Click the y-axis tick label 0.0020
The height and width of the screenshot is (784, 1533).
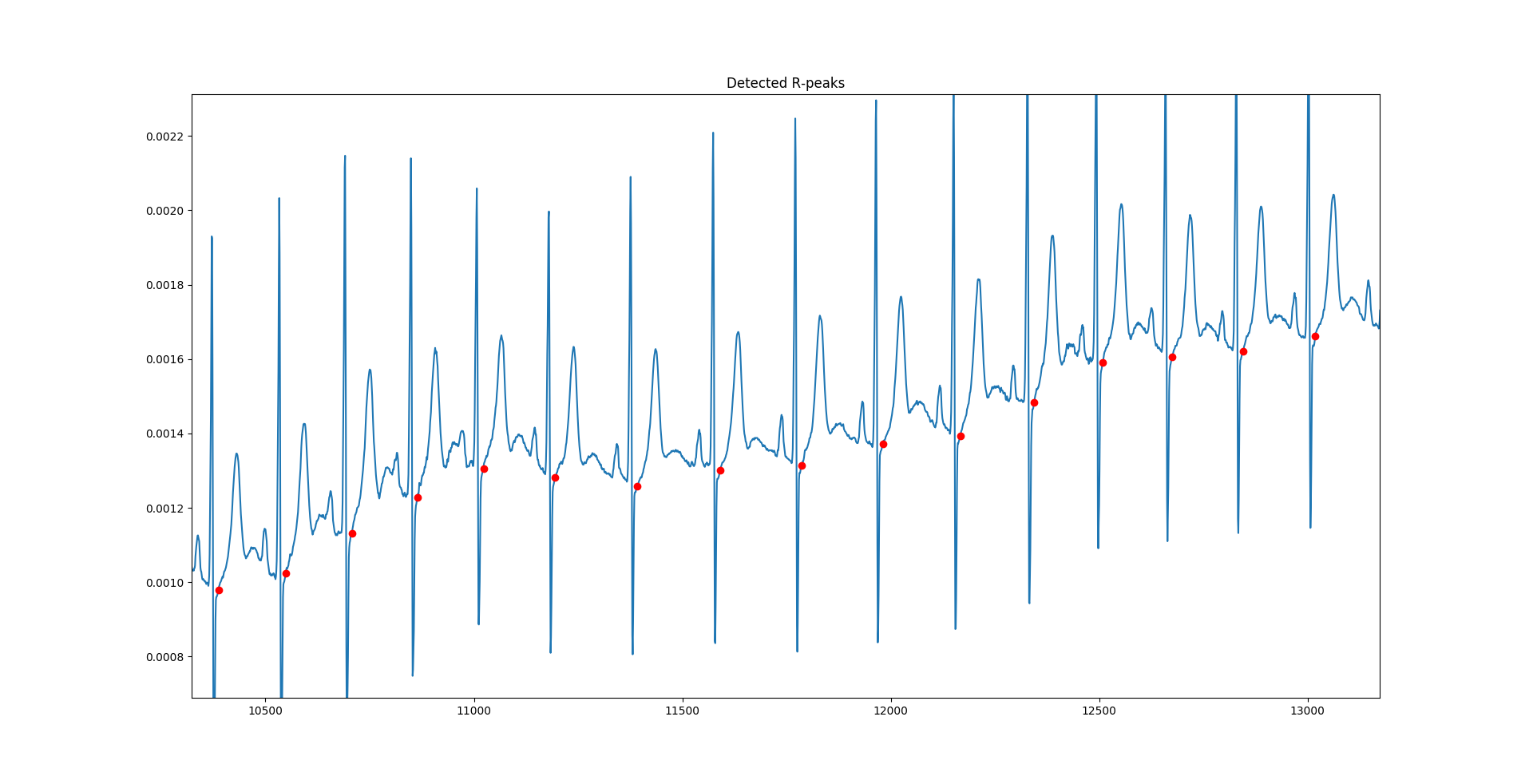point(164,211)
